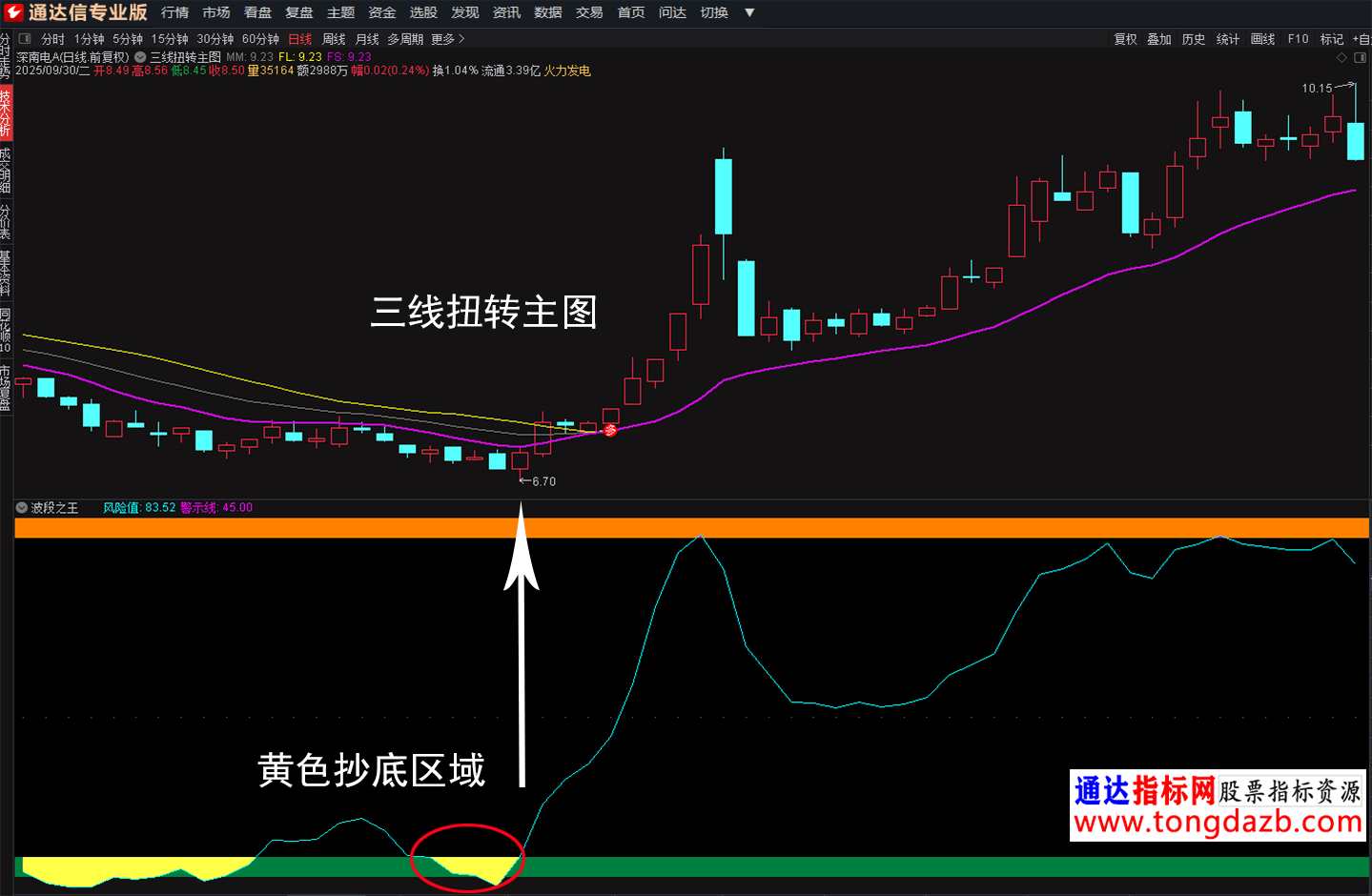Click the FL: 9.23 yellow value
Screen dimensions: 1372x896
pos(300,57)
